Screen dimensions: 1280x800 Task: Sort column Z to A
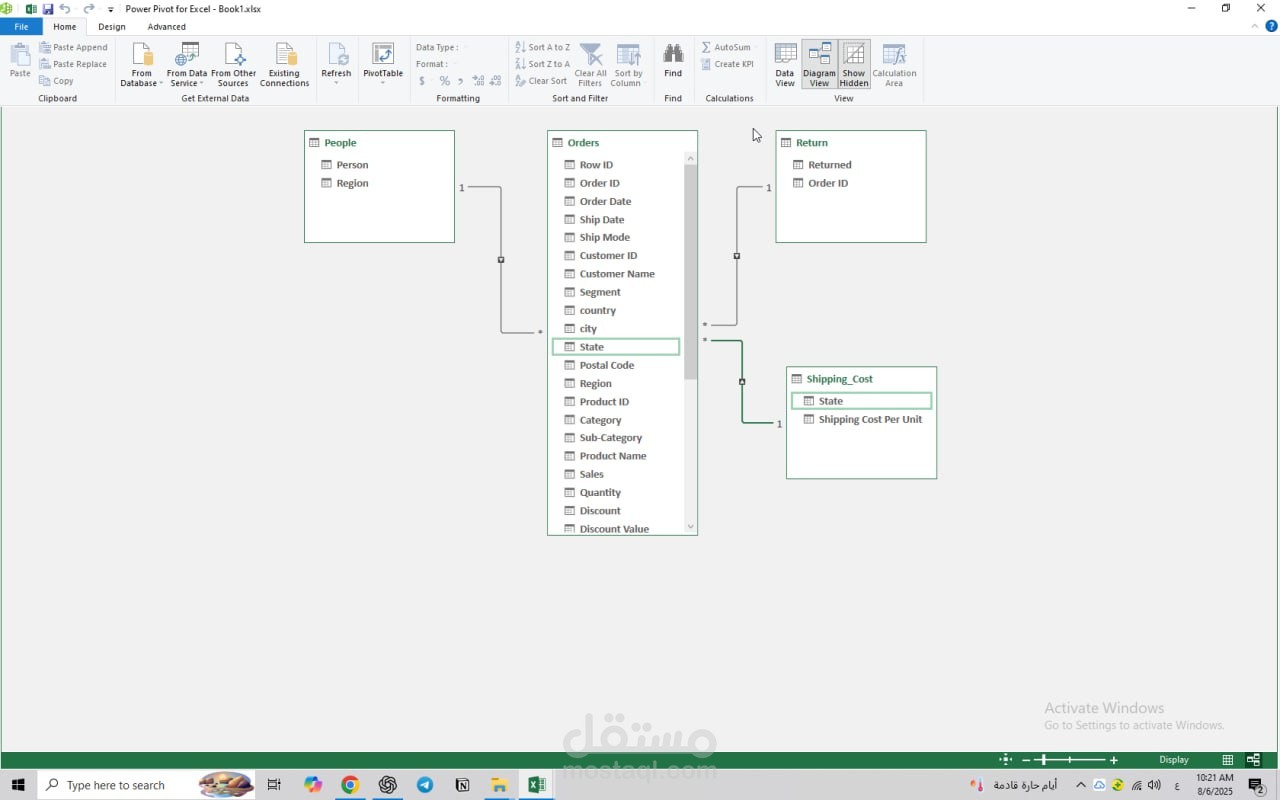(x=543, y=64)
